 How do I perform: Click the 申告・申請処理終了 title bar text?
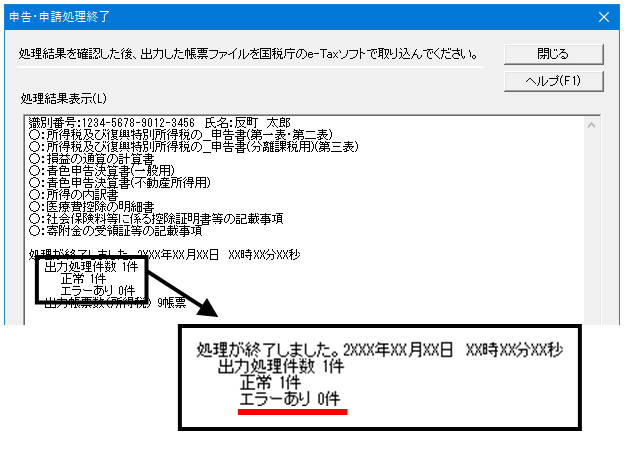[59, 17]
